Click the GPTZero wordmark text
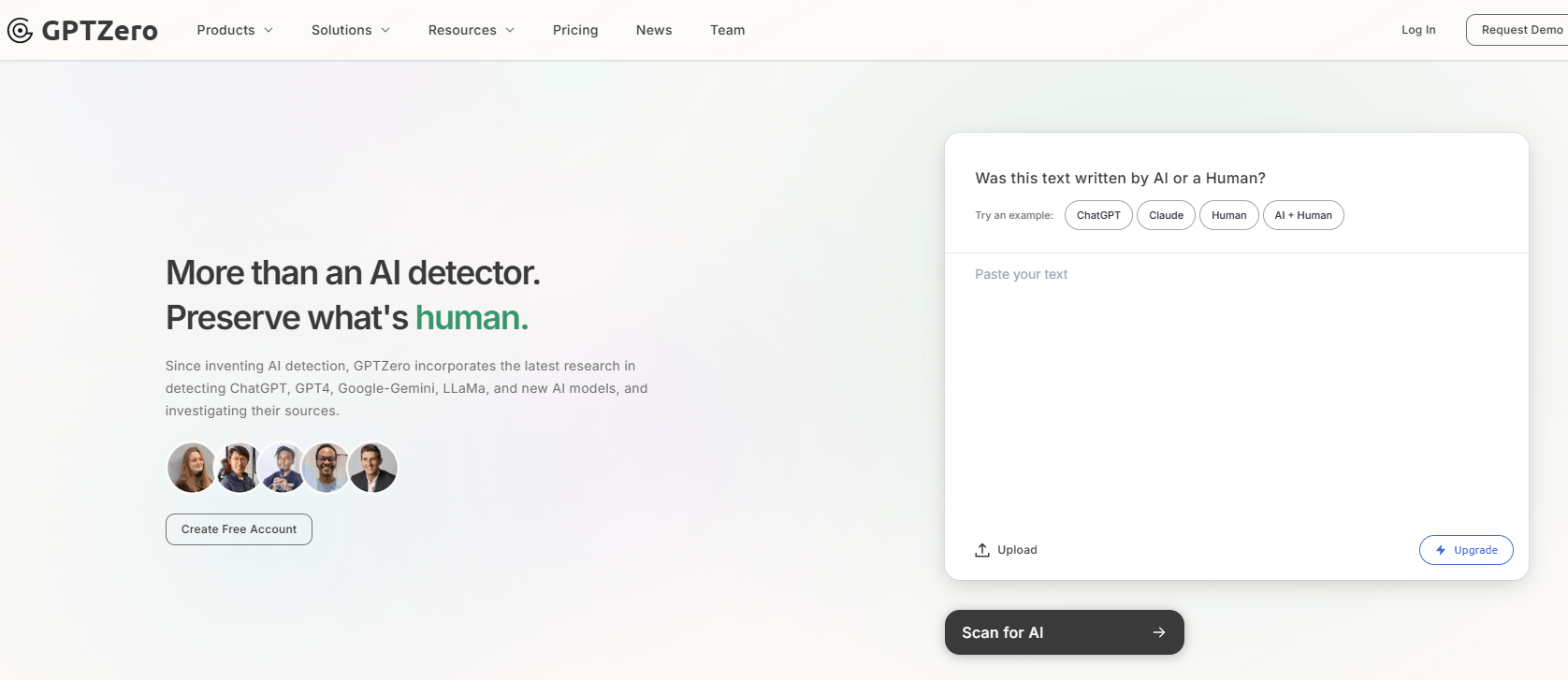The image size is (1568, 680). click(x=100, y=31)
